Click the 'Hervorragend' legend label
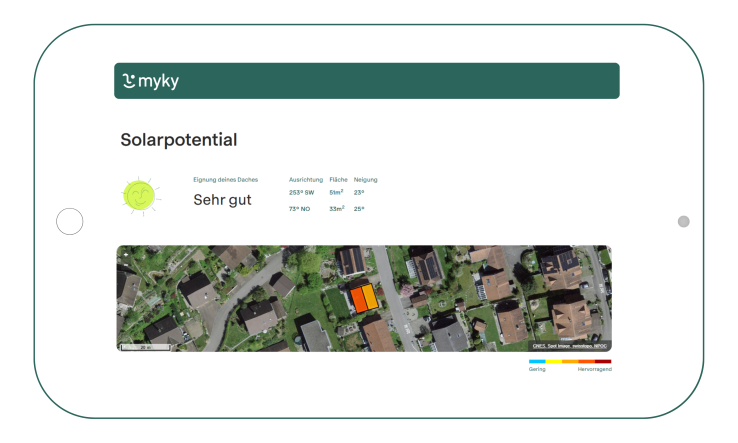Image resolution: width=738 pixels, height=443 pixels. [x=595, y=369]
